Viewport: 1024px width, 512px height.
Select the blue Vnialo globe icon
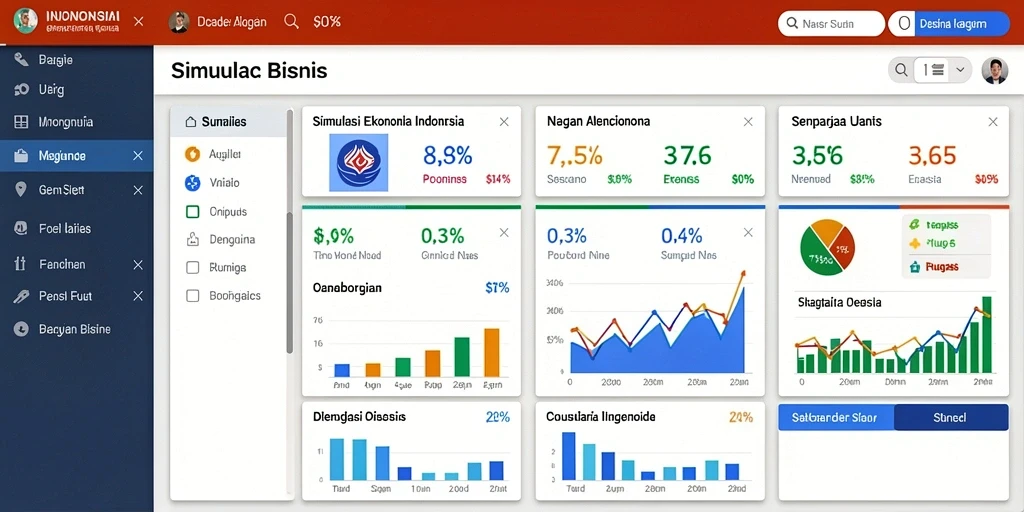(x=192, y=183)
